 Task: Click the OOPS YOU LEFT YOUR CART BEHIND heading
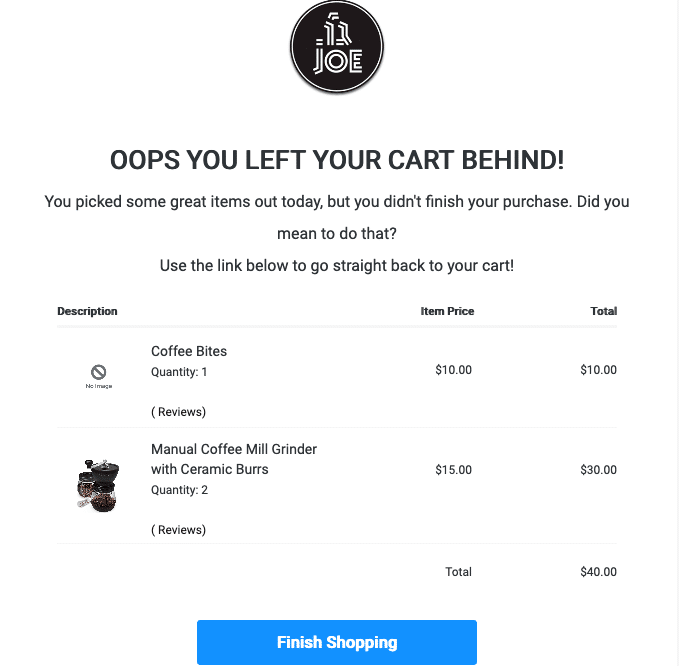[x=337, y=160]
